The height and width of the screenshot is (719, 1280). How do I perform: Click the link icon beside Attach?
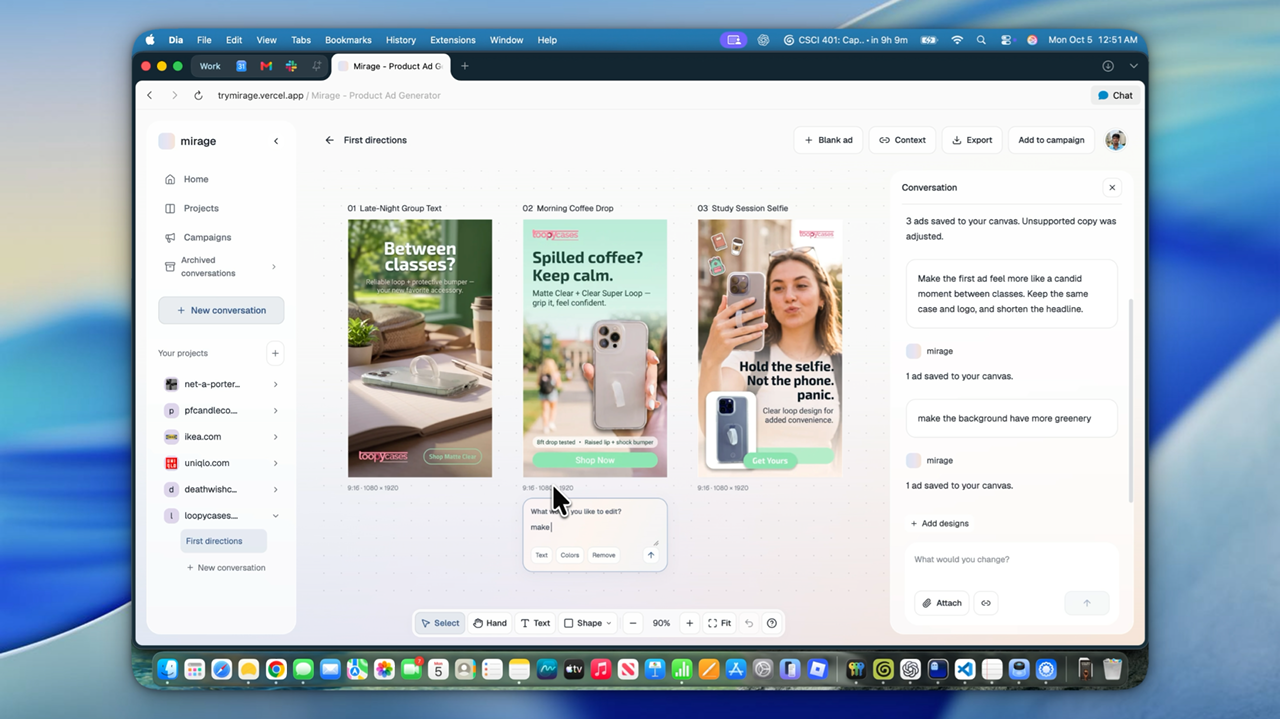986,603
